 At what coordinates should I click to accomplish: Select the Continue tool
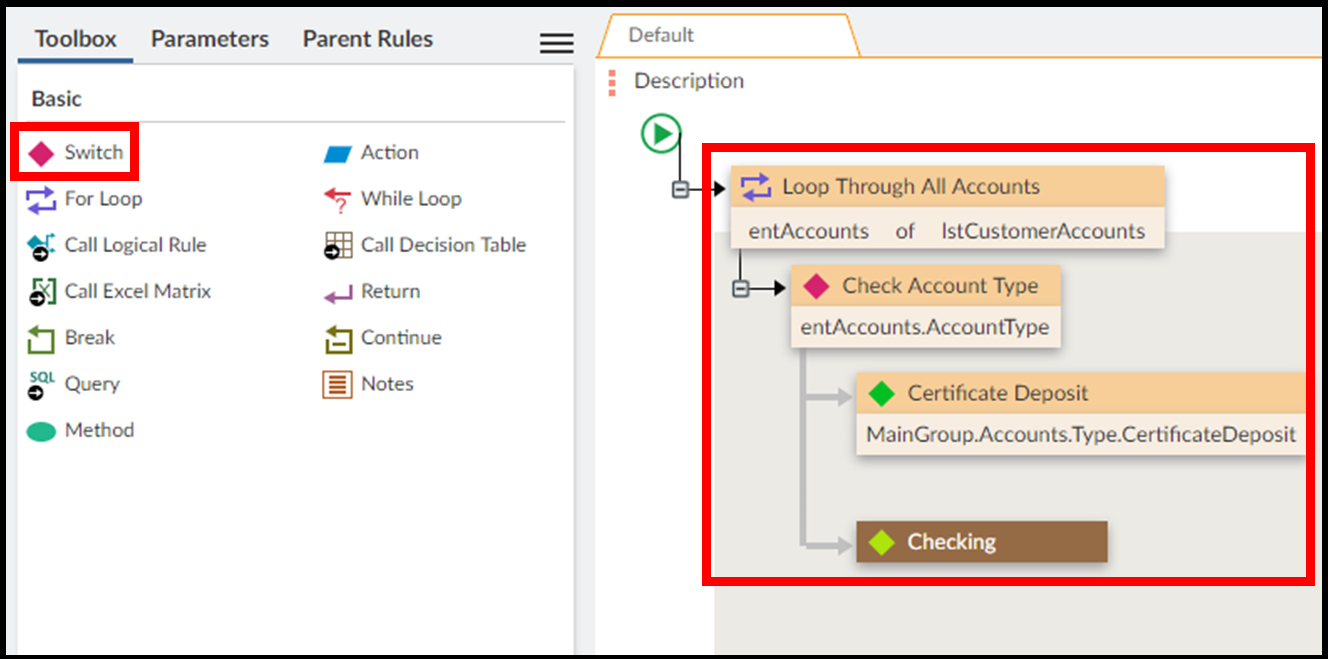(x=382, y=338)
